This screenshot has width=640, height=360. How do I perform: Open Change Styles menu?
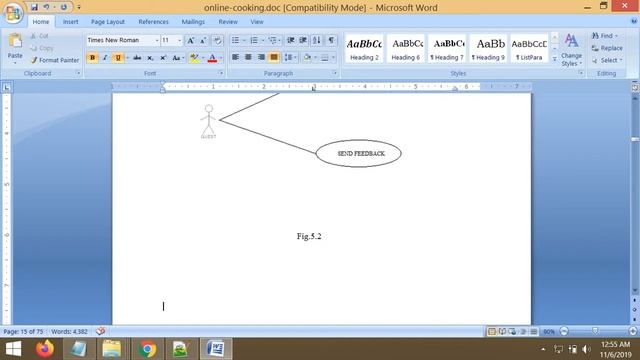coord(571,51)
